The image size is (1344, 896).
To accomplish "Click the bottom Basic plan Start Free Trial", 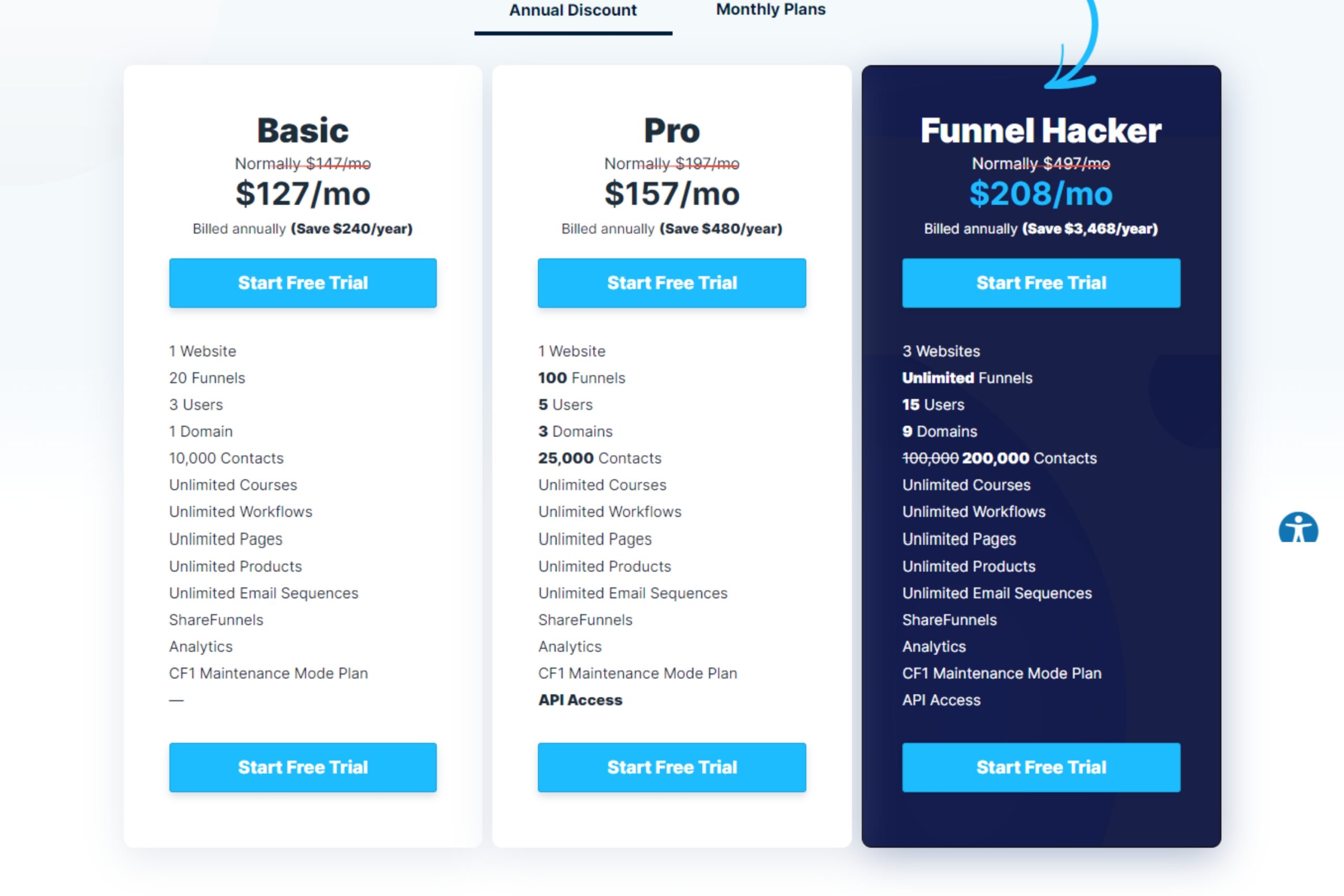I will click(x=303, y=766).
